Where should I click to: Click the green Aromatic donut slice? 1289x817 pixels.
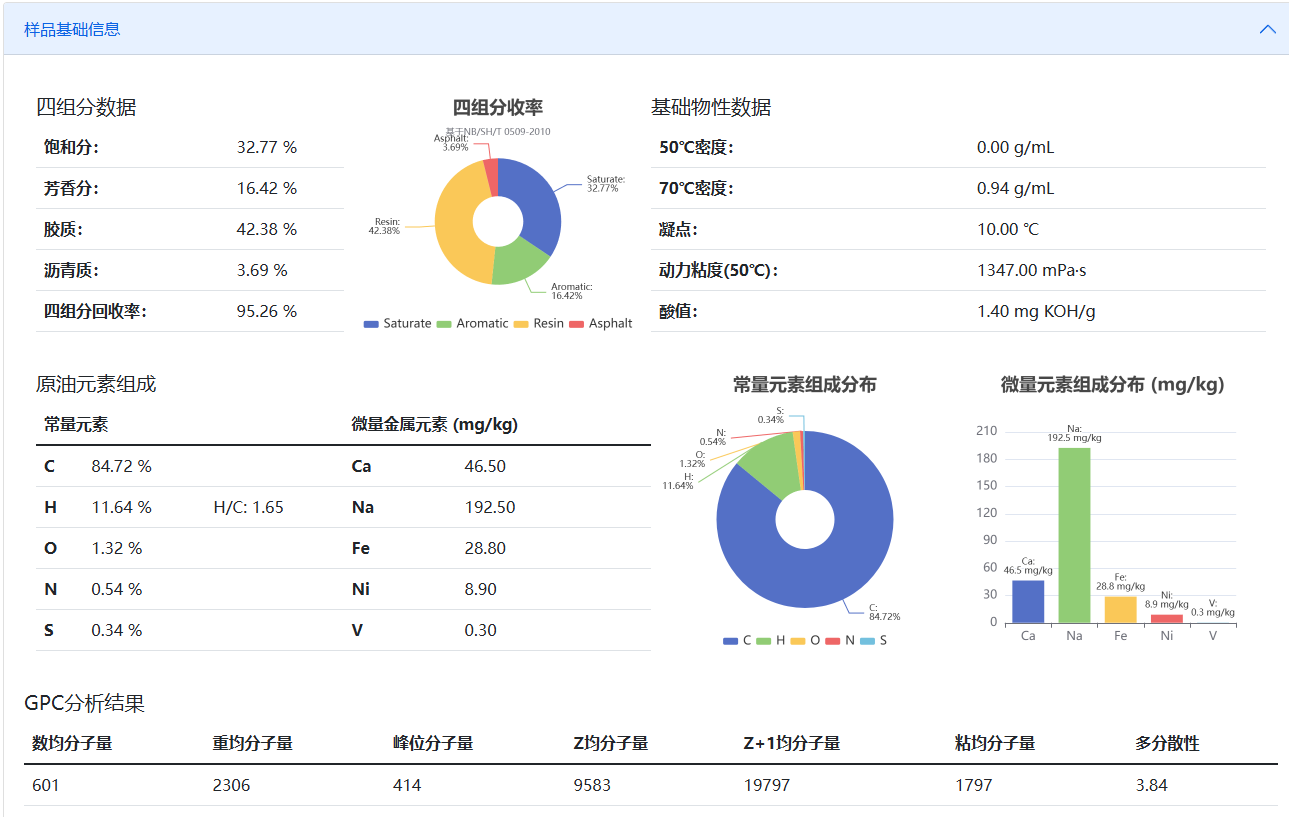coord(520,260)
